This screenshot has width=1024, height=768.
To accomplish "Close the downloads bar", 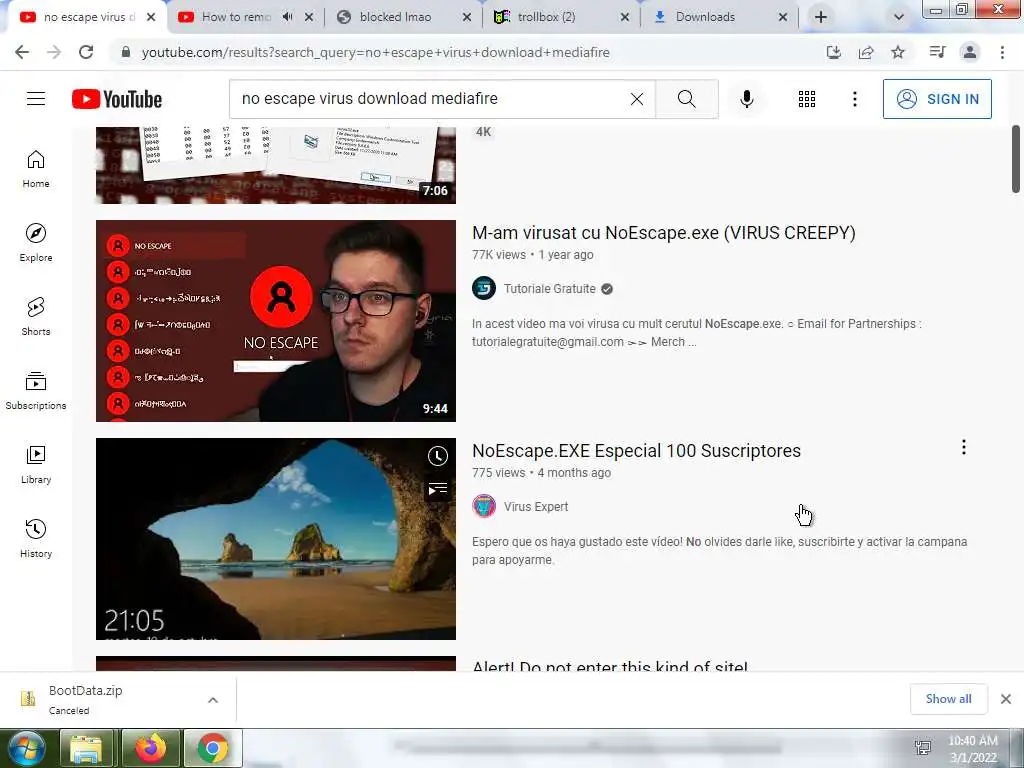I will pos(1006,699).
